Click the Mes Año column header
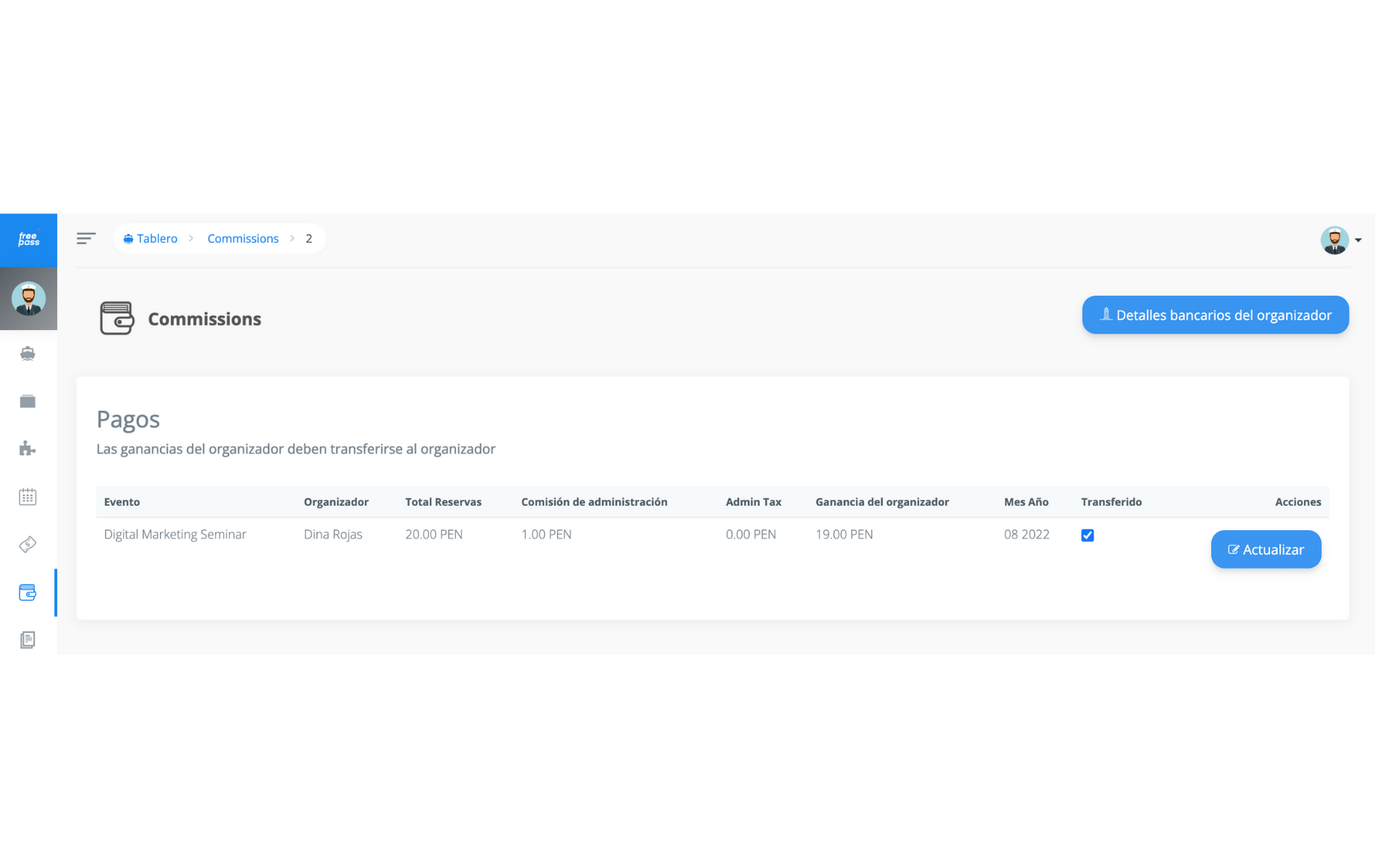Viewport: 1375px width, 868px height. pyautogui.click(x=1025, y=502)
